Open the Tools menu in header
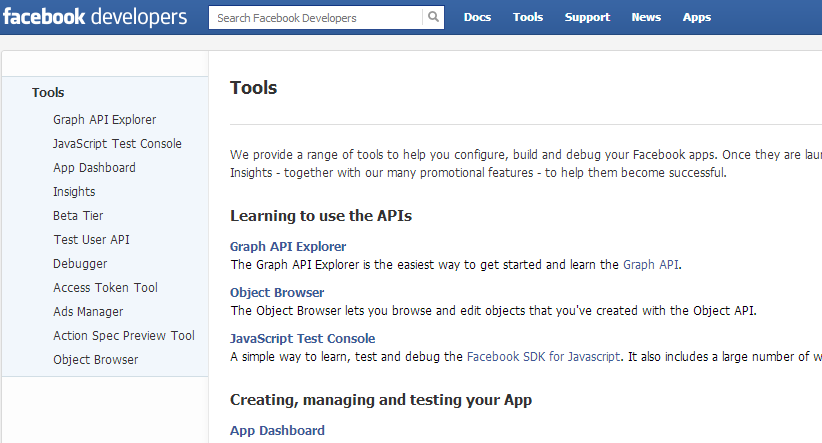The image size is (822, 443). (x=527, y=17)
